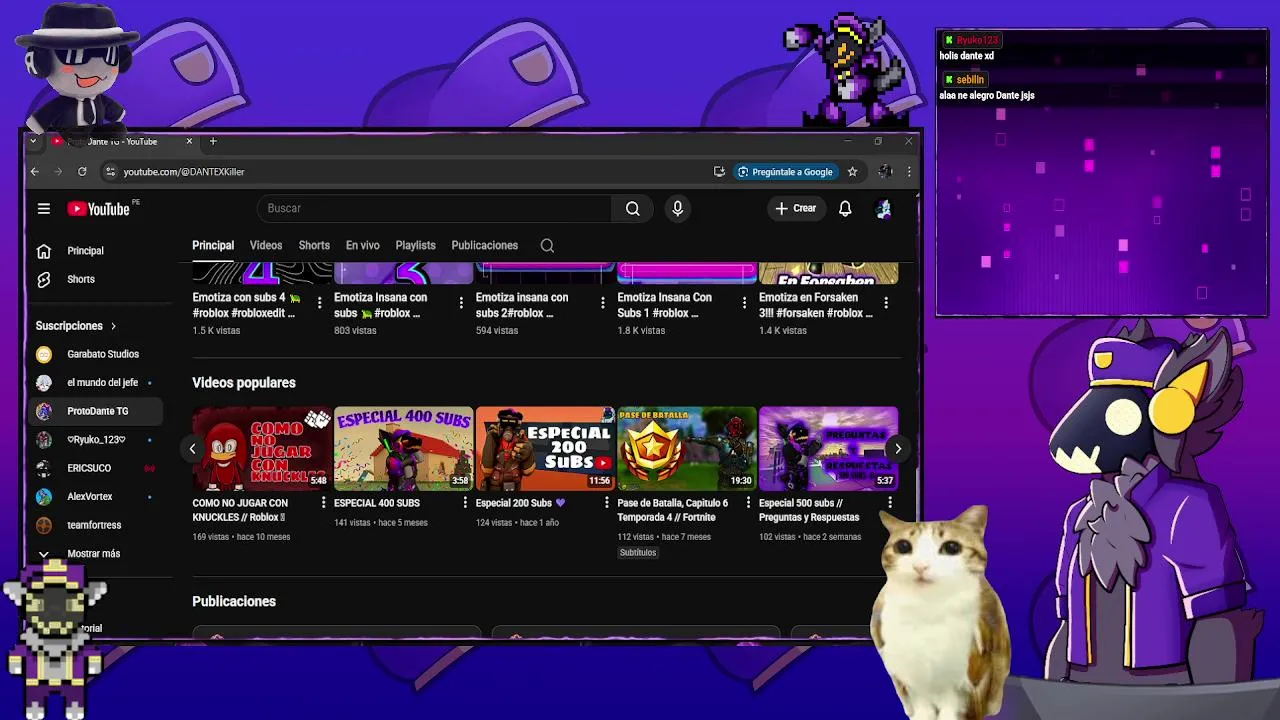Open options for Emotiza insana con subs 2
This screenshot has height=720, width=1280.
603,302
